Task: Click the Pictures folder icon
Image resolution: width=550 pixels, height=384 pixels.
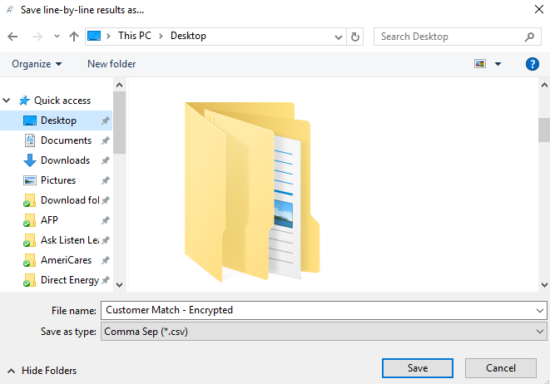Action: [x=30, y=180]
